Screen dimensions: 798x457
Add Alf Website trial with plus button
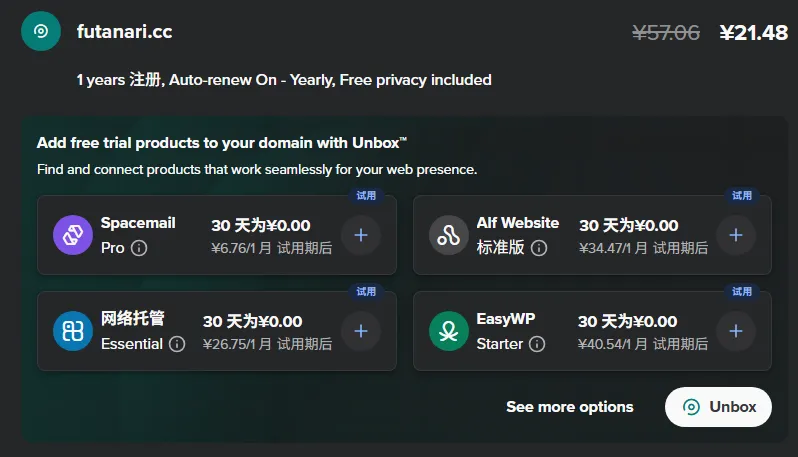click(736, 235)
